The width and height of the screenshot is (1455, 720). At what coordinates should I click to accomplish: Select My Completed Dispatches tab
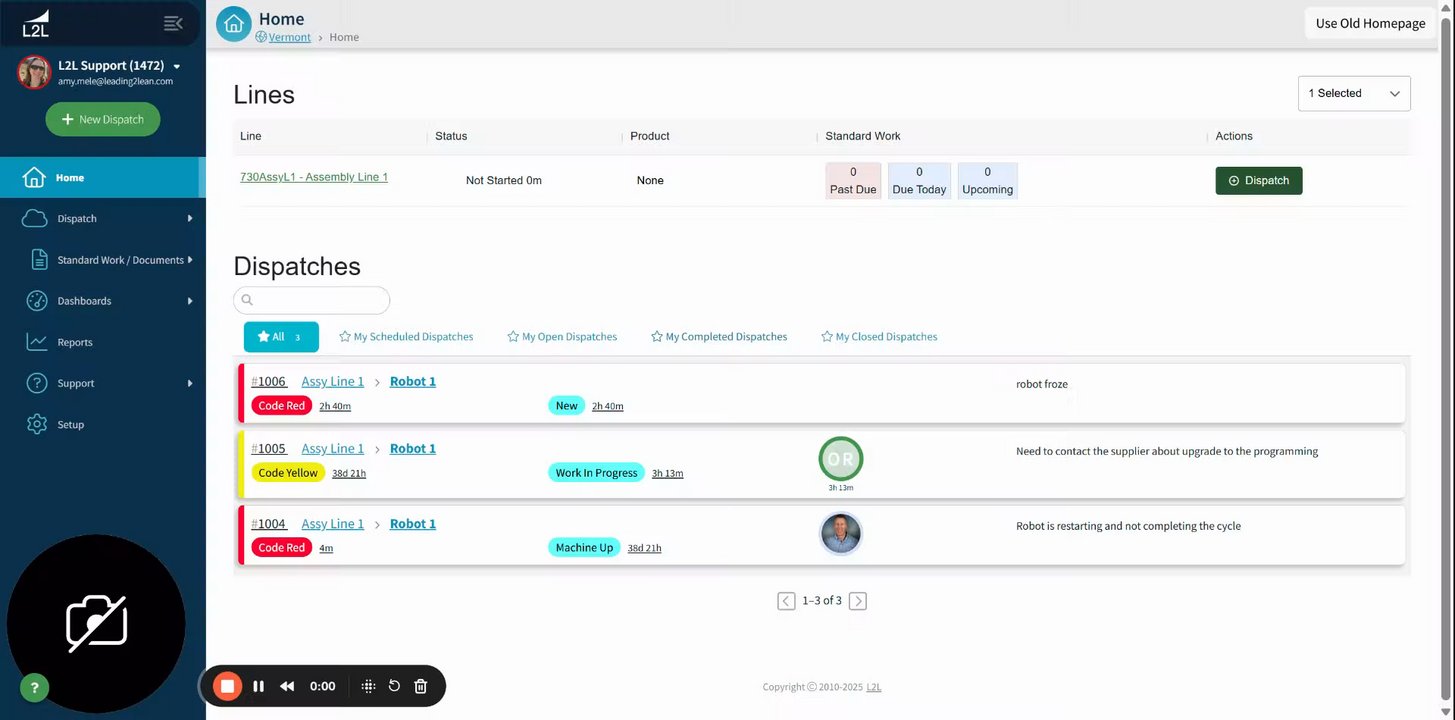point(719,337)
